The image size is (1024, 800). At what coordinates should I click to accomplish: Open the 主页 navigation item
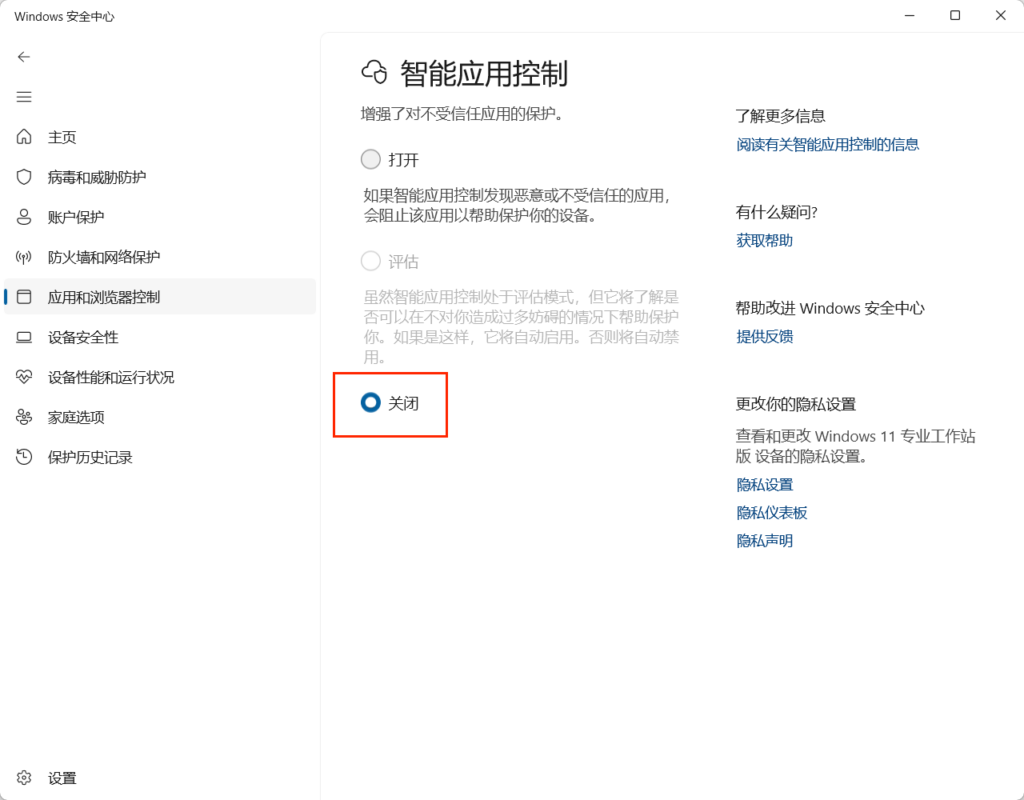click(x=160, y=137)
